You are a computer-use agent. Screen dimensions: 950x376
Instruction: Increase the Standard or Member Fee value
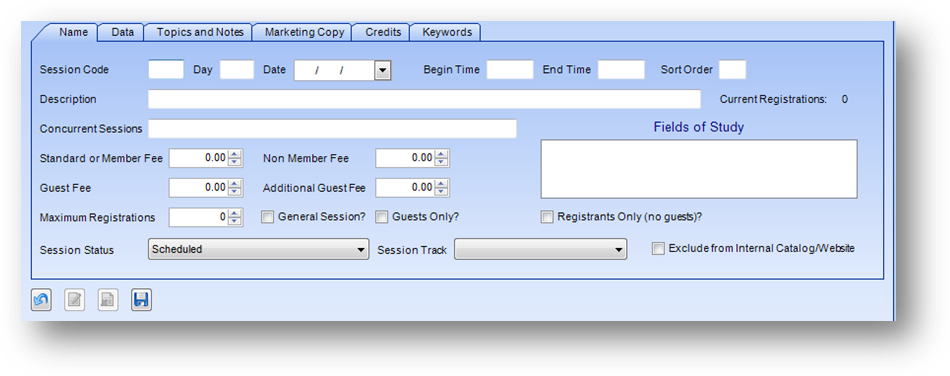click(x=235, y=154)
